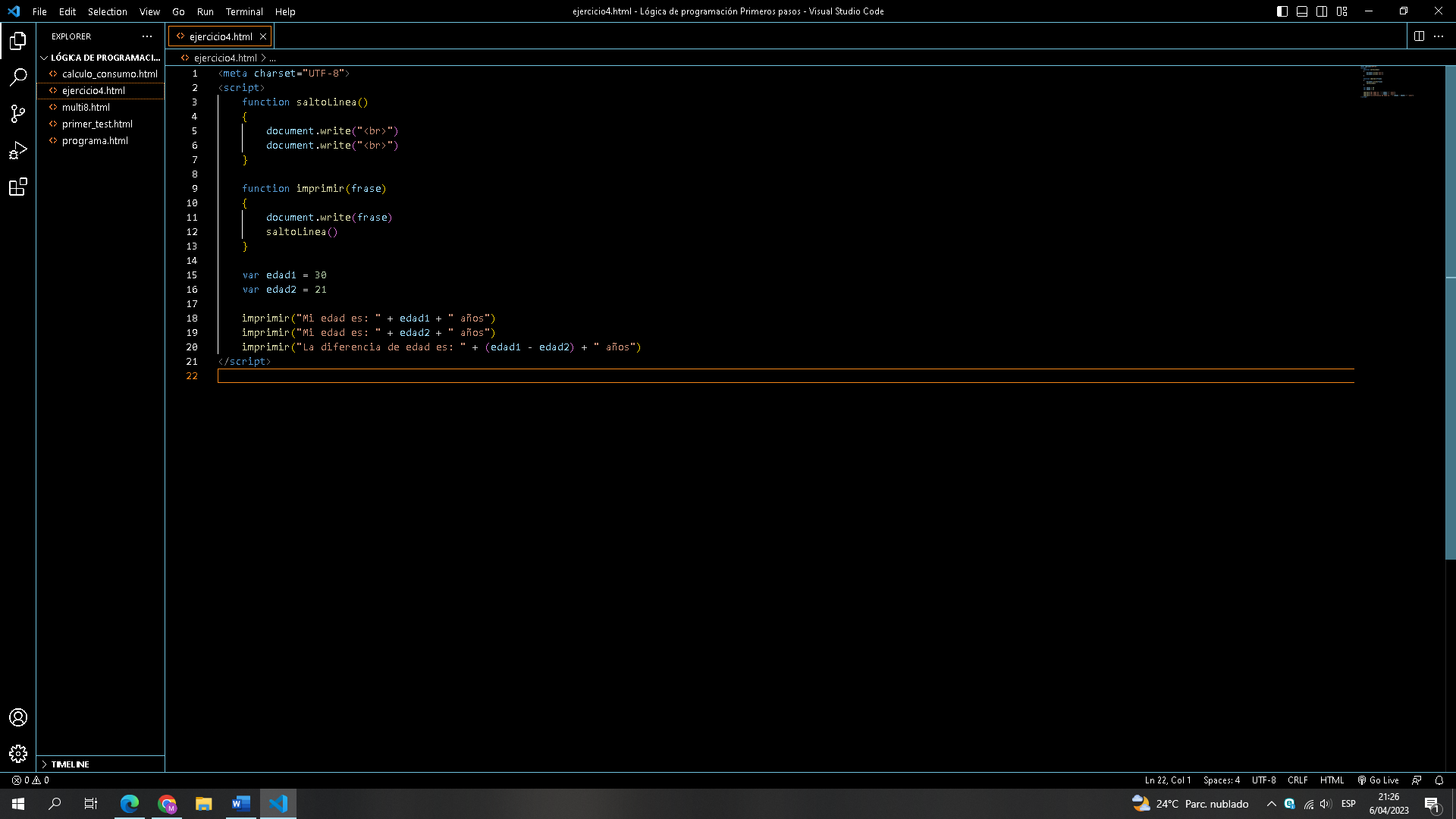Click 'var edad1 = 30' code line
Screen dimensions: 1456x819
(284, 275)
